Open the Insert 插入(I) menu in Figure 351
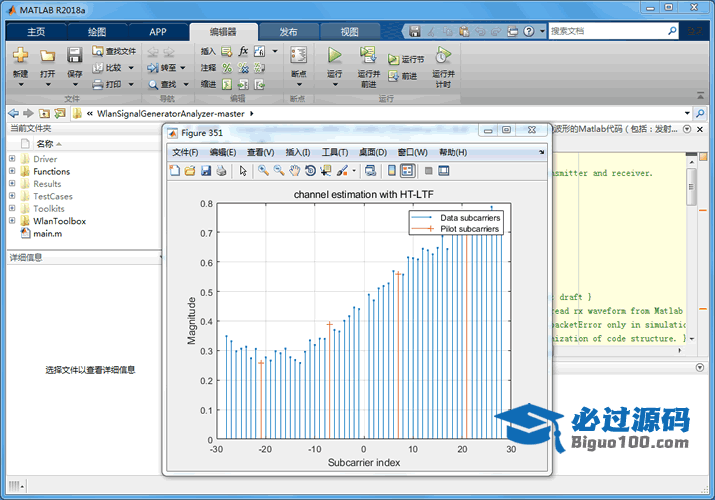Image resolution: width=715 pixels, height=500 pixels. (298, 152)
